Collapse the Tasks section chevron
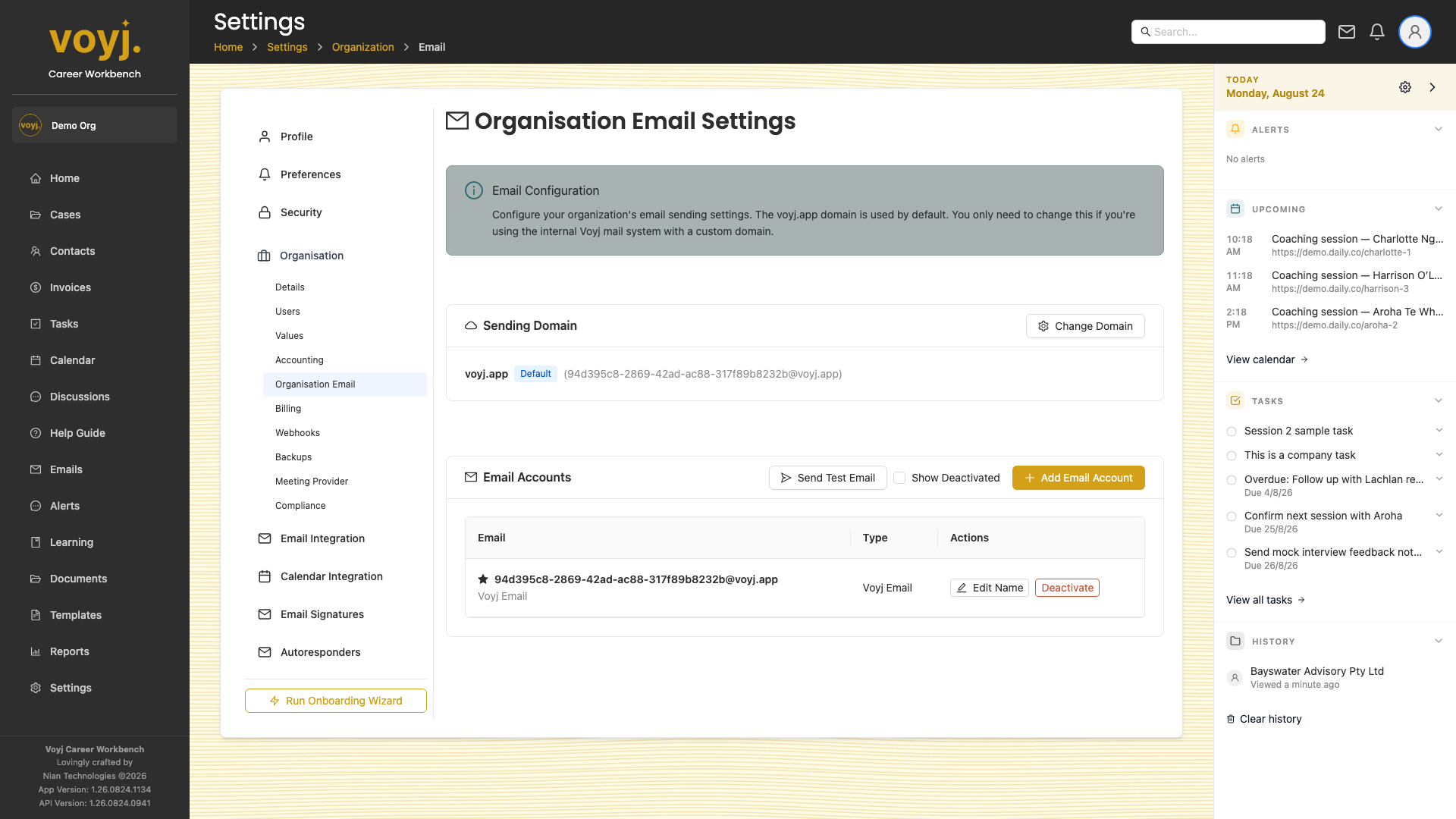Viewport: 1456px width, 819px height. 1439,400
